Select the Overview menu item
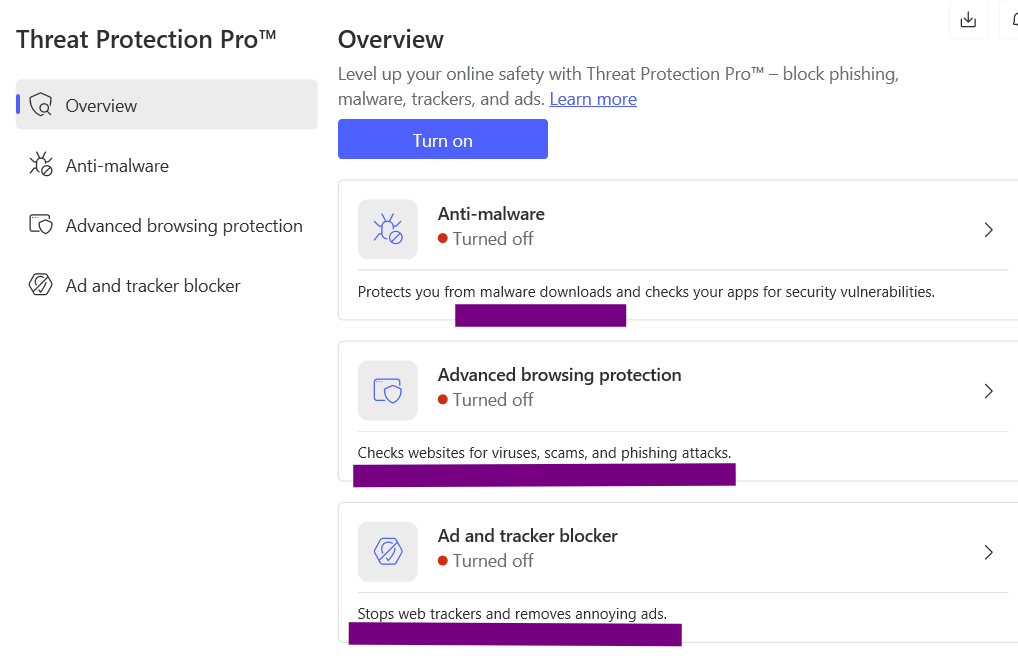 point(102,105)
